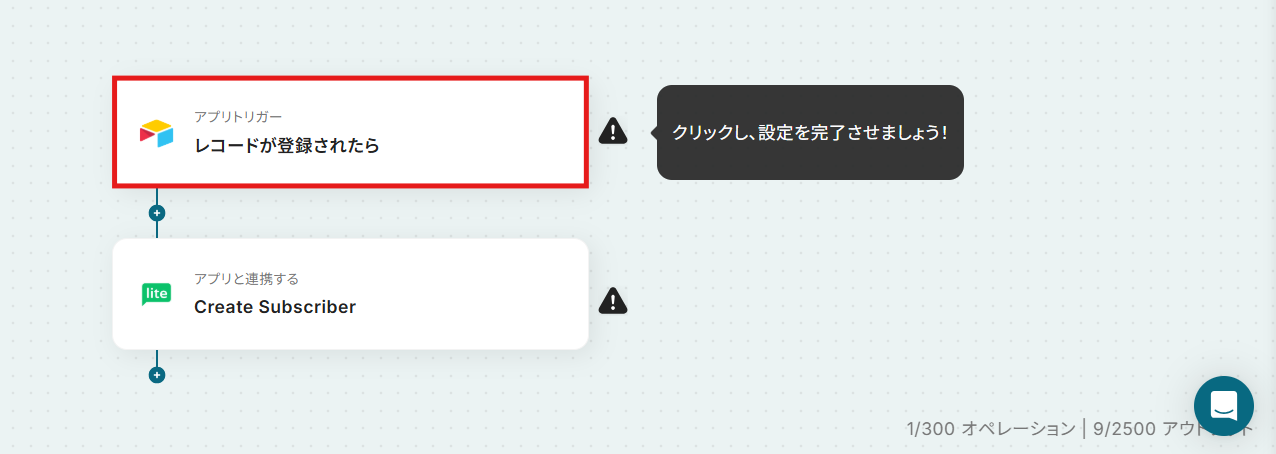Click the アプリトリガー label
The height and width of the screenshot is (454, 1276).
pyautogui.click(x=238, y=117)
